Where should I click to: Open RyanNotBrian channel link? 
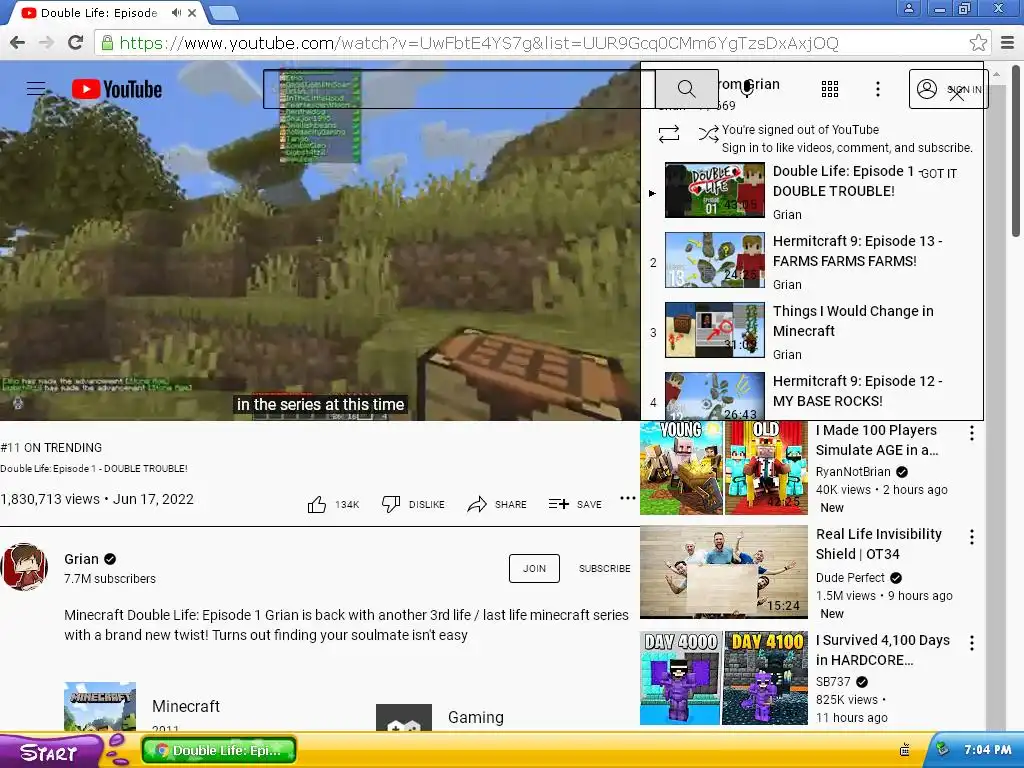853,472
